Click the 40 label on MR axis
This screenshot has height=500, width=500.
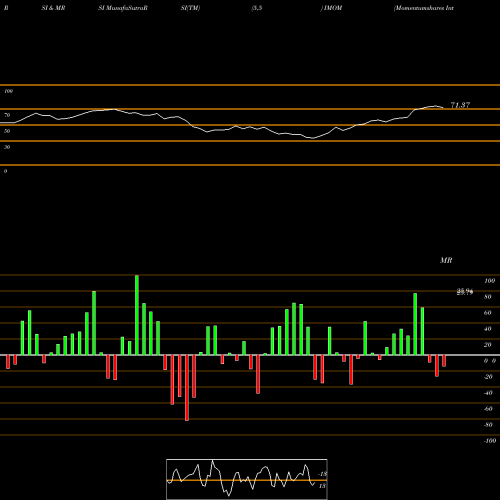[488, 329]
